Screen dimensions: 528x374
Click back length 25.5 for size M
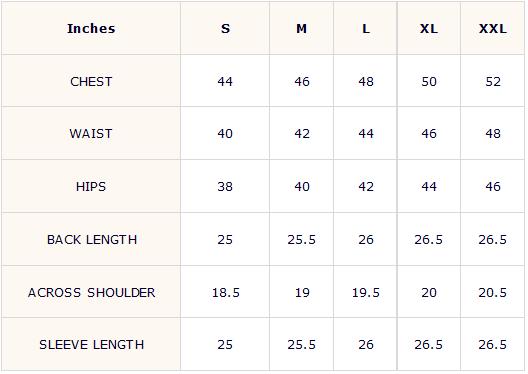301,239
